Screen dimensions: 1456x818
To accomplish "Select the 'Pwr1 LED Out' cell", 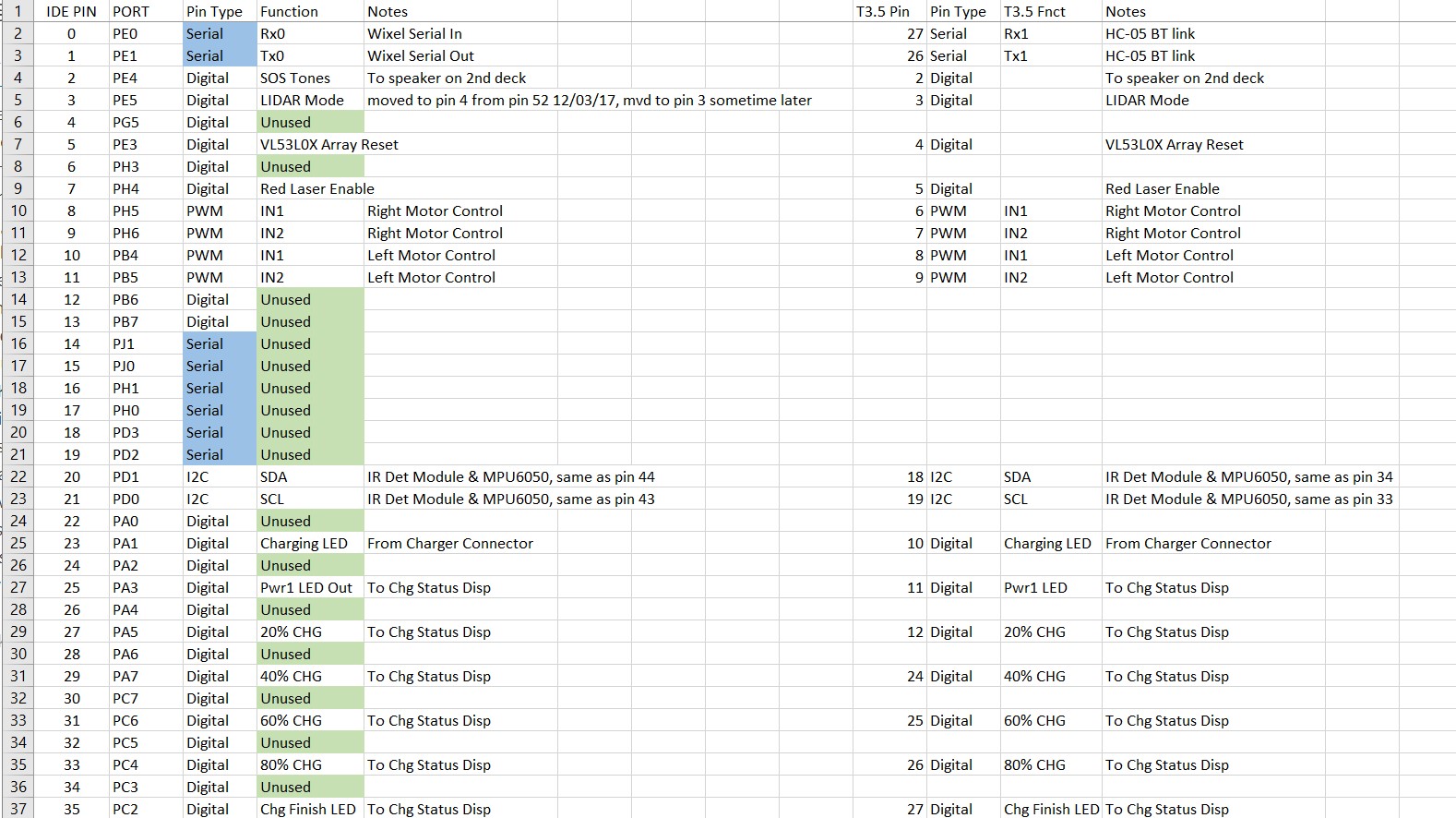I will pyautogui.click(x=310, y=587).
